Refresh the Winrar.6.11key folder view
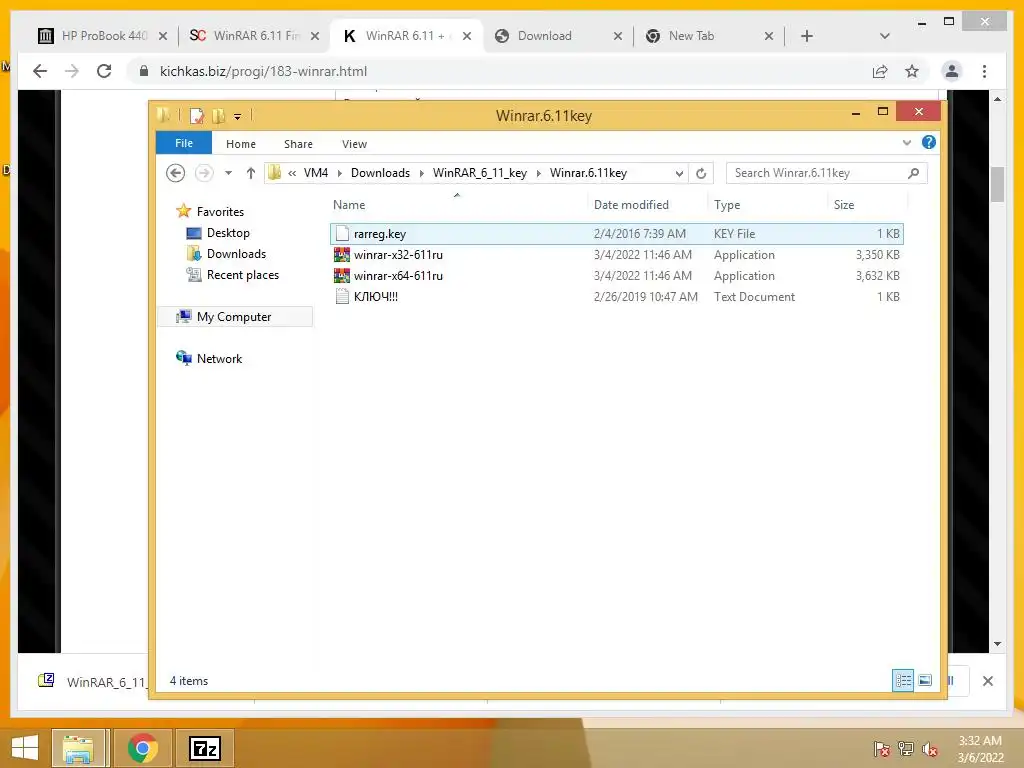 701,173
